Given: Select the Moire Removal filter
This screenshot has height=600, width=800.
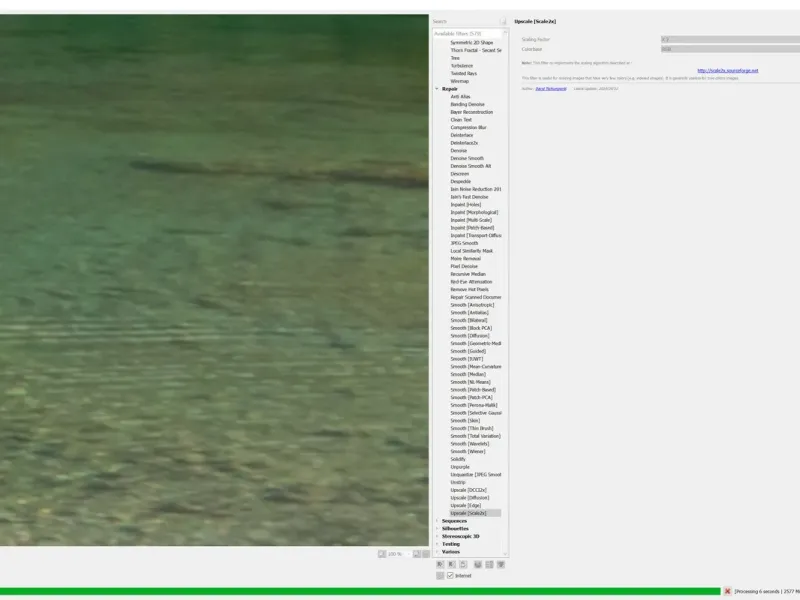Looking at the screenshot, I should pos(465,259).
